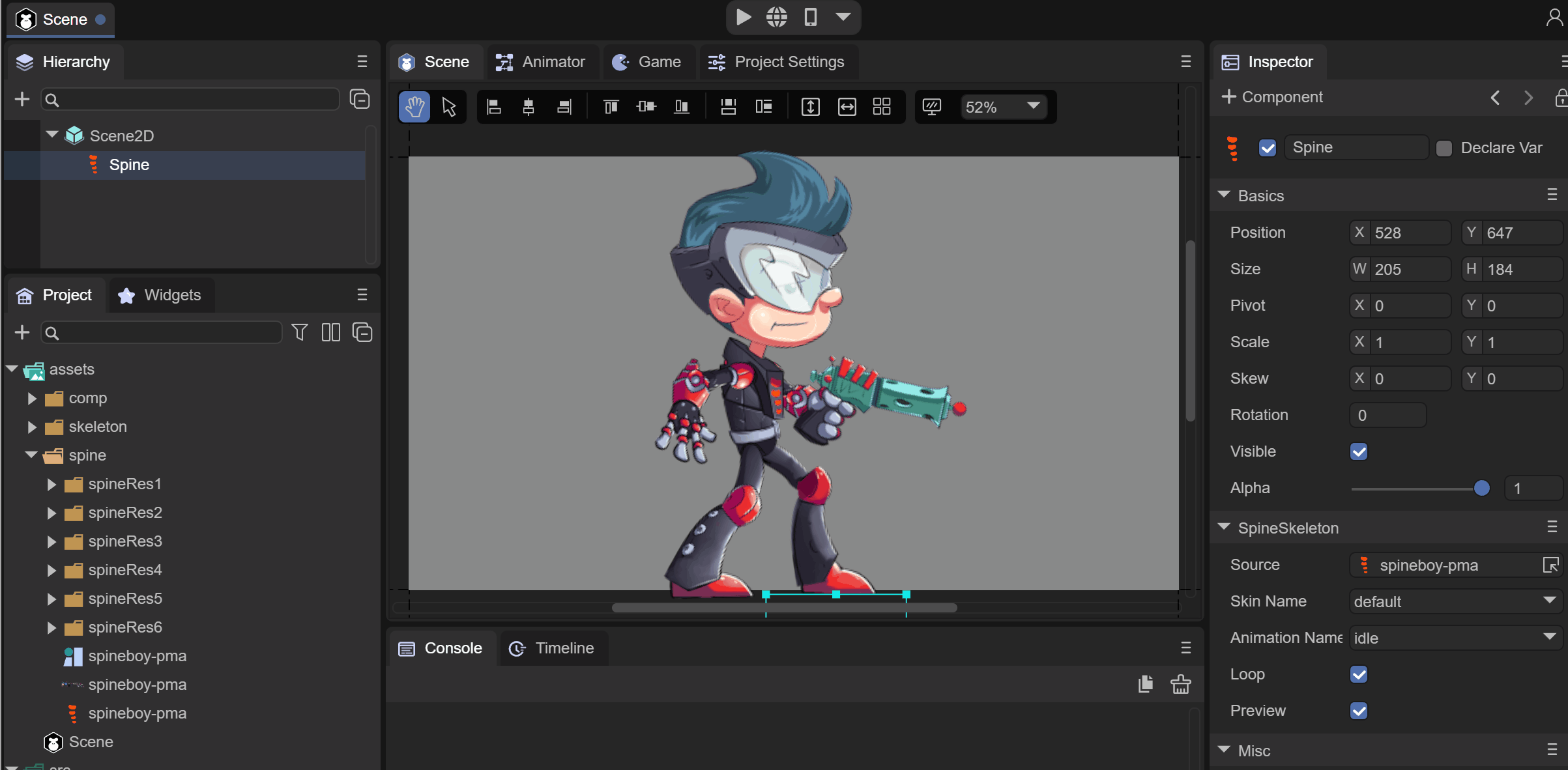Align selected objects to right edge
Image resolution: width=1568 pixels, height=770 pixels.
pyautogui.click(x=564, y=107)
